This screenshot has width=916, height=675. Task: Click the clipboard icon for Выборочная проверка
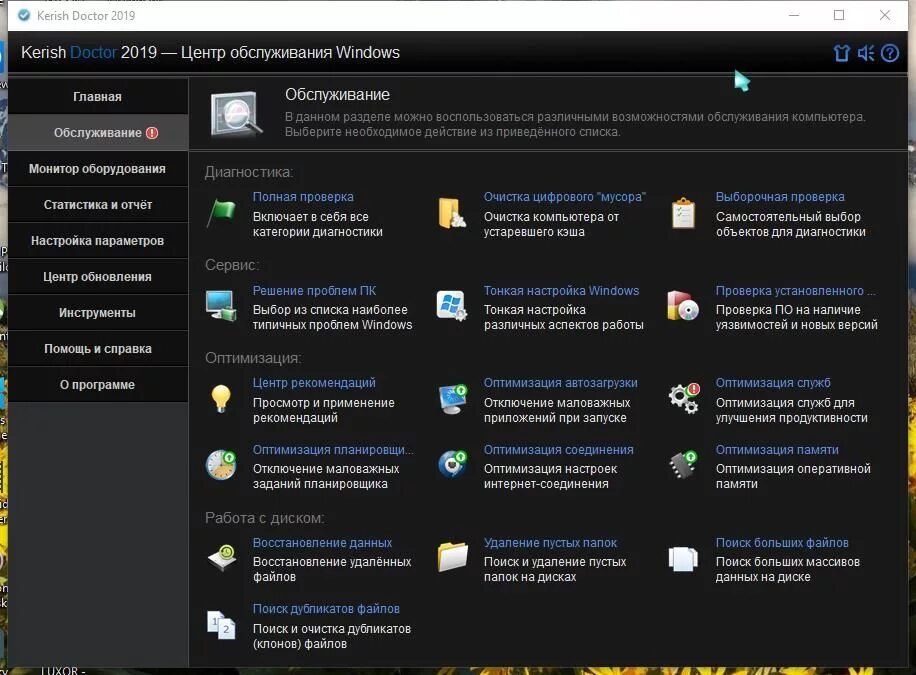683,213
